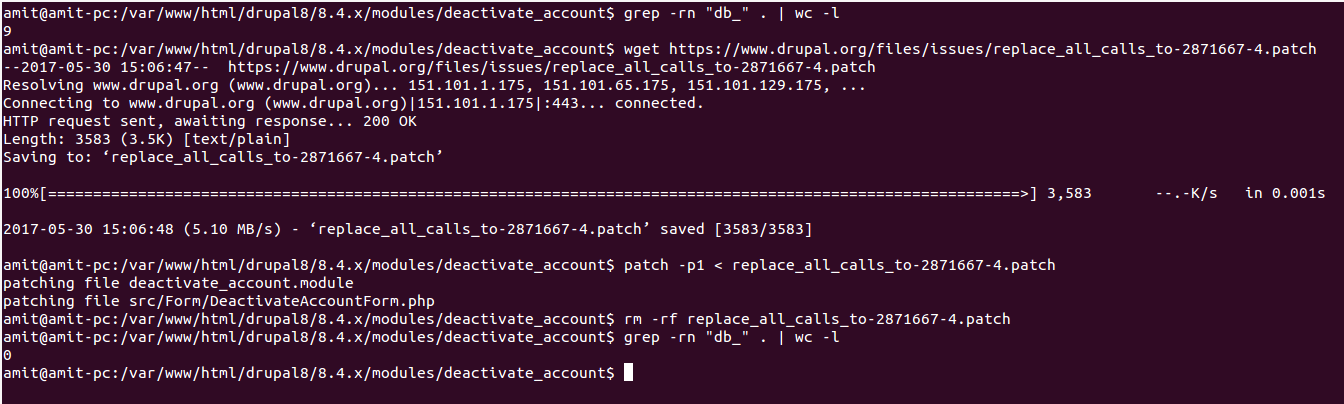Click the terminal cursor block at prompt
This screenshot has width=1344, height=404.
628,373
